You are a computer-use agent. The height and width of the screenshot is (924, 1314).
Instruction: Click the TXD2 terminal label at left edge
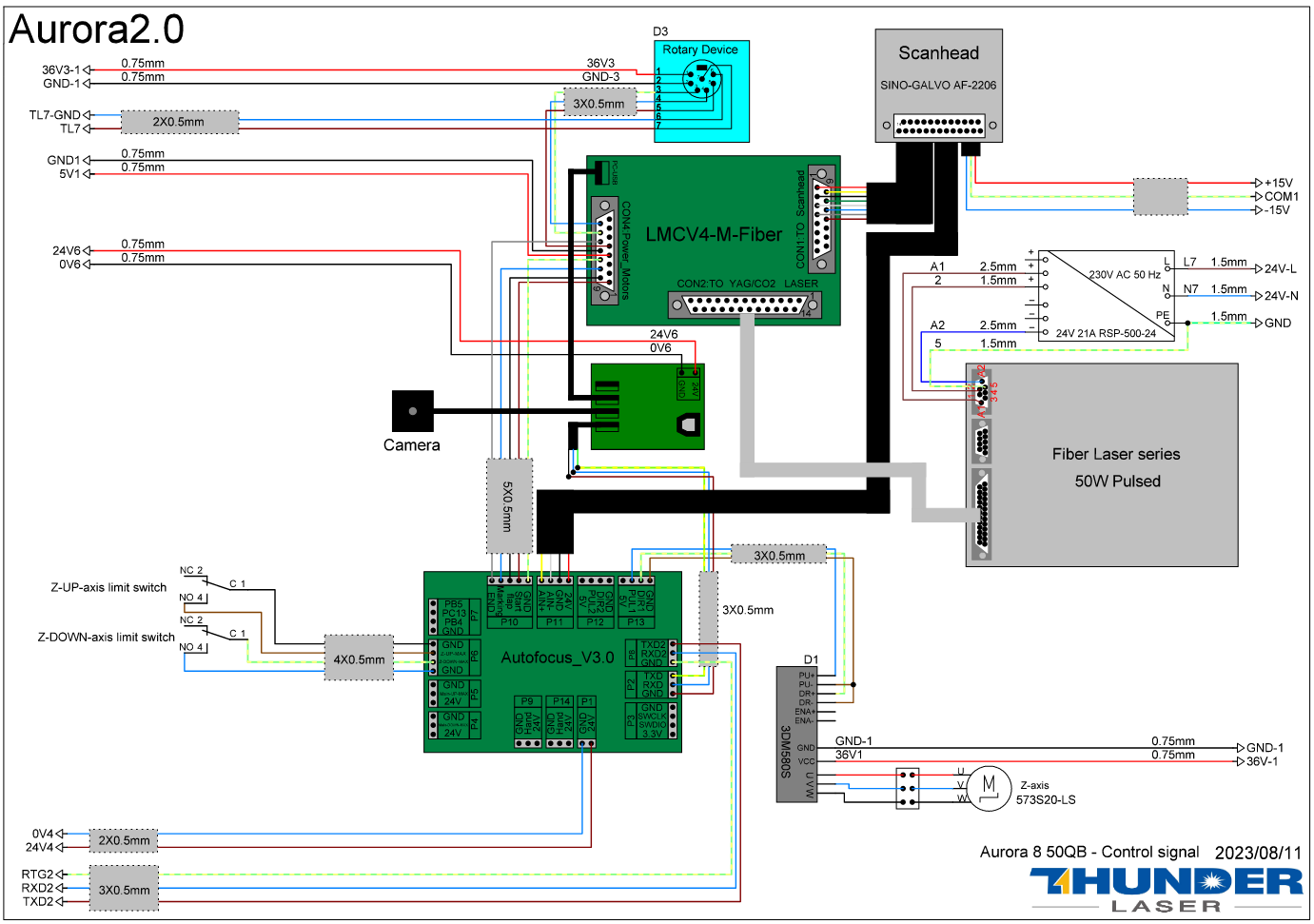click(38, 901)
